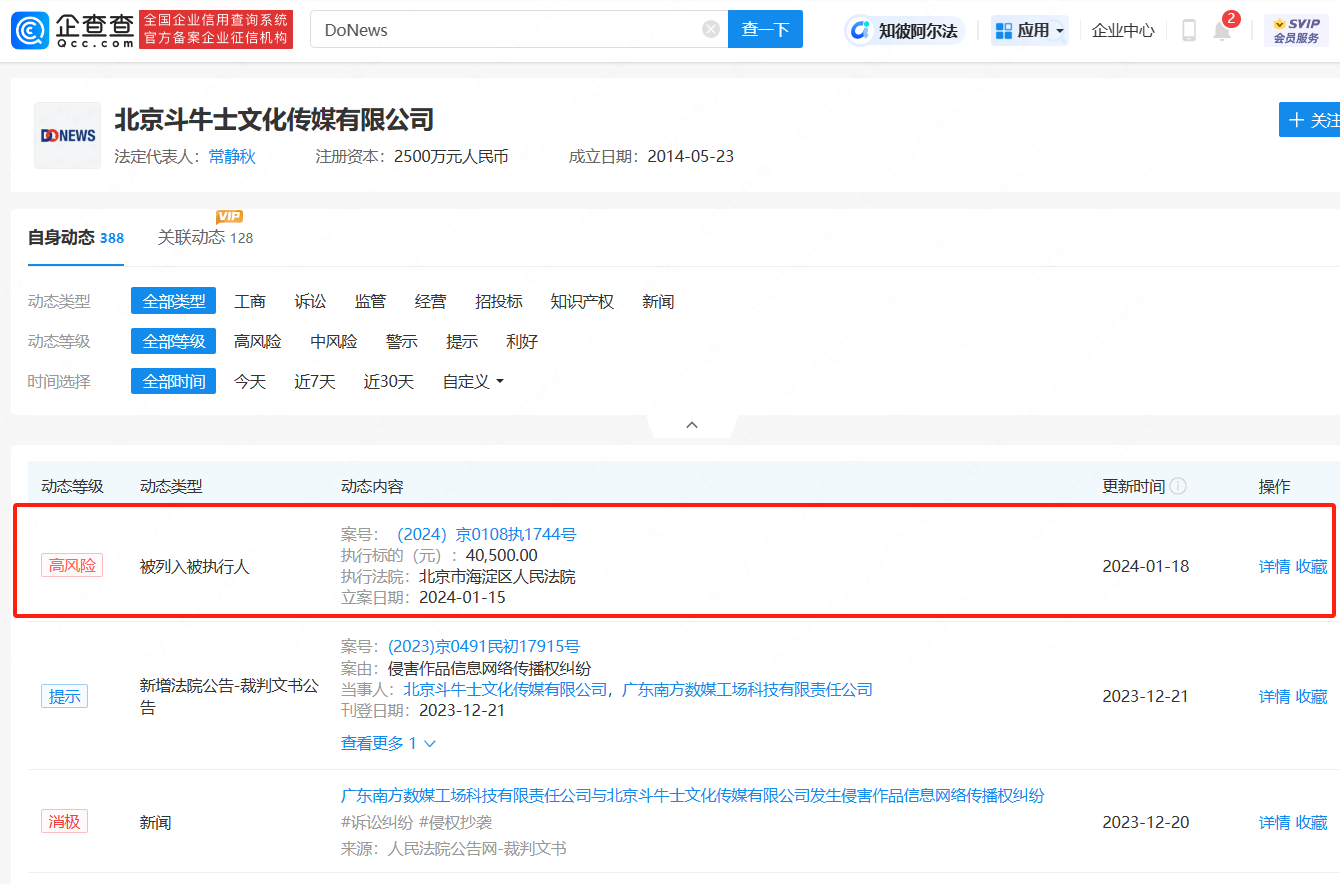Filter by 经营 type
The width and height of the screenshot is (1340, 884).
[x=431, y=301]
